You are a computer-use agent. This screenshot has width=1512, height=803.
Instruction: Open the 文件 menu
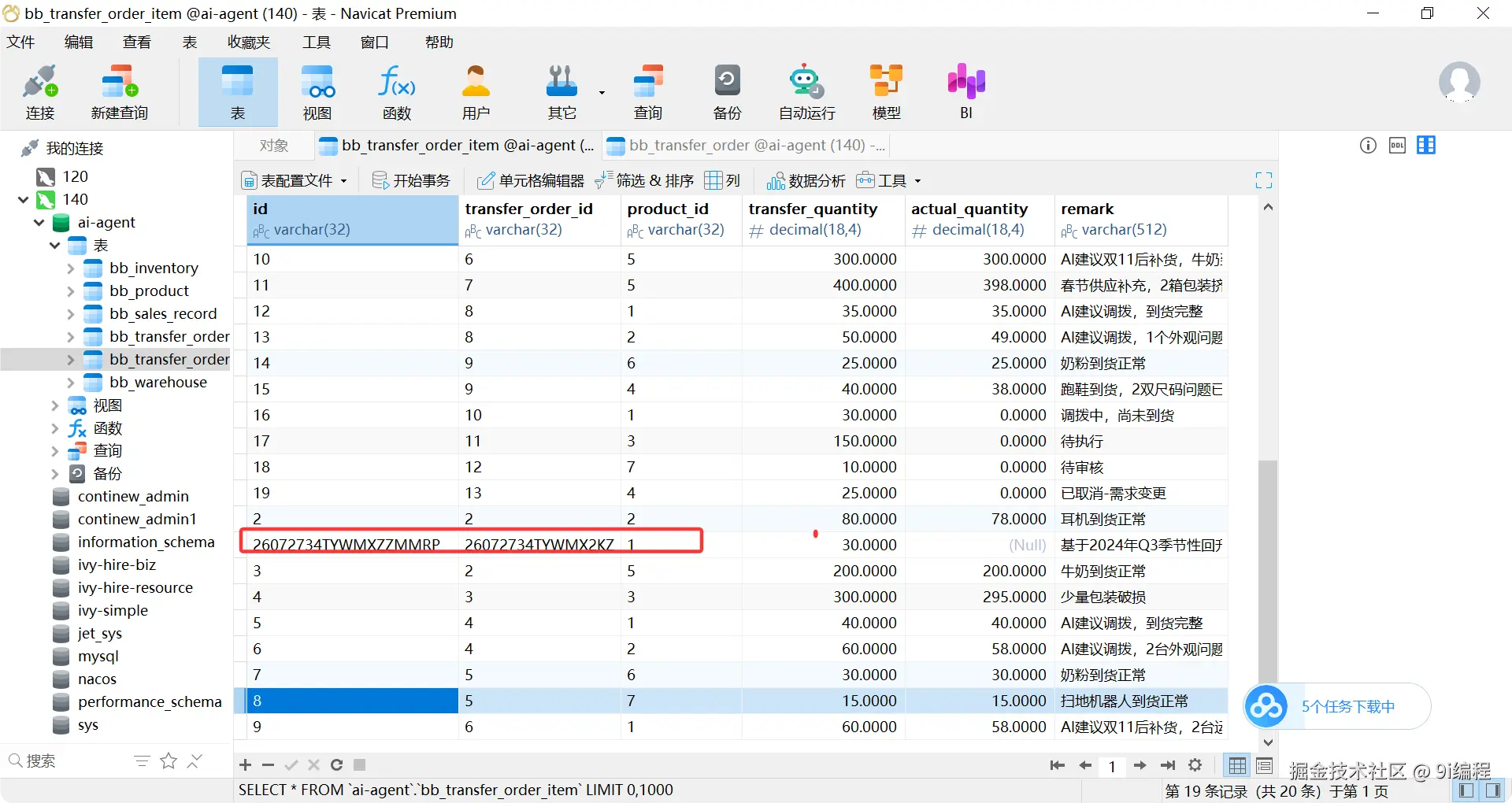click(x=20, y=42)
